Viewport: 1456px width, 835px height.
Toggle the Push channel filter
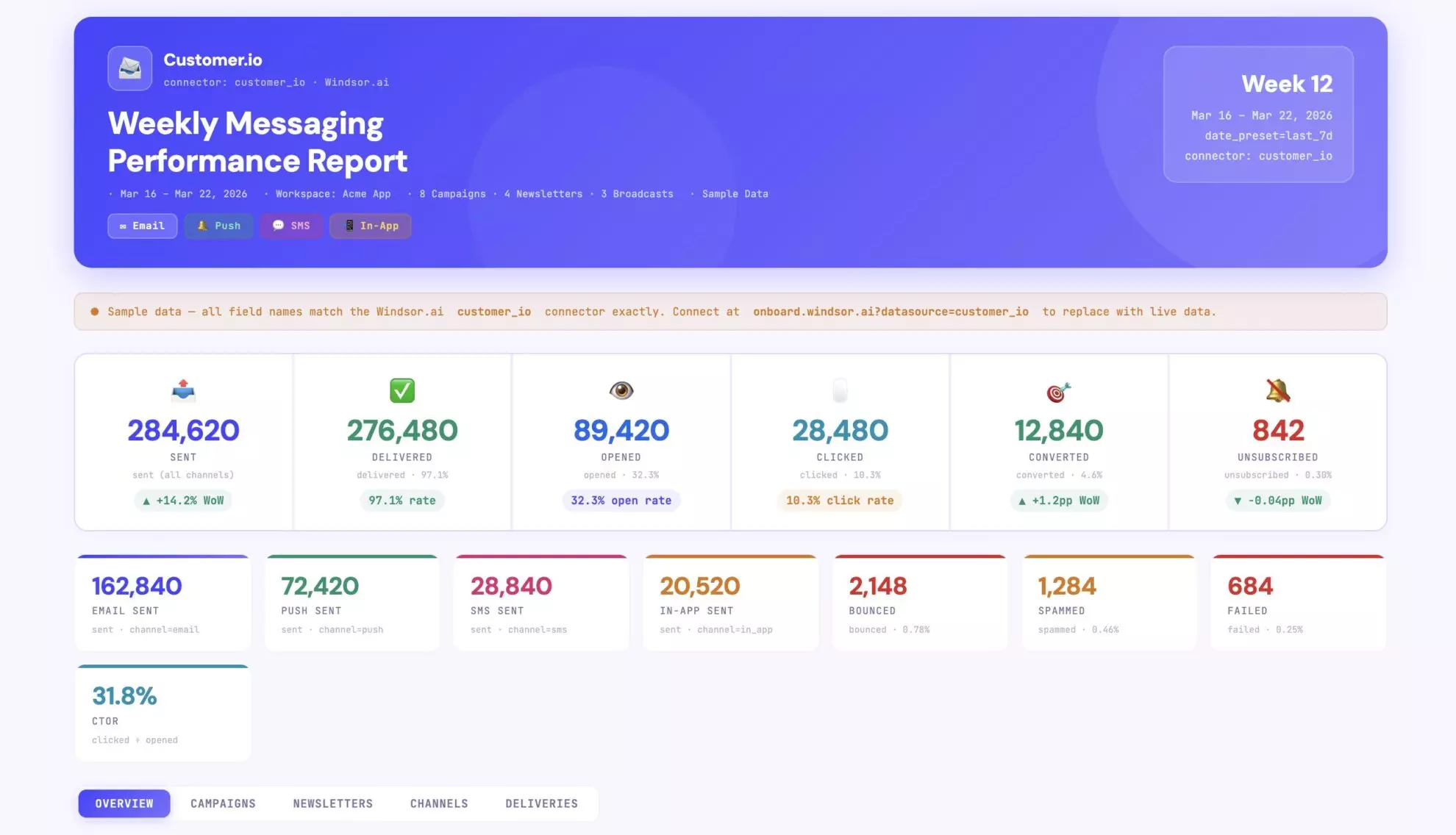pos(218,226)
